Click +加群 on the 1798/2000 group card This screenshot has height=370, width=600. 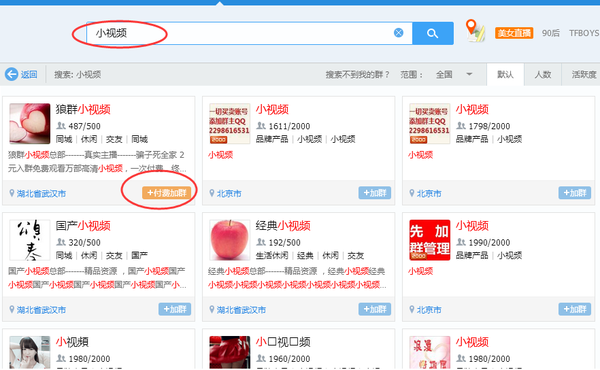pyautogui.click(x=574, y=193)
